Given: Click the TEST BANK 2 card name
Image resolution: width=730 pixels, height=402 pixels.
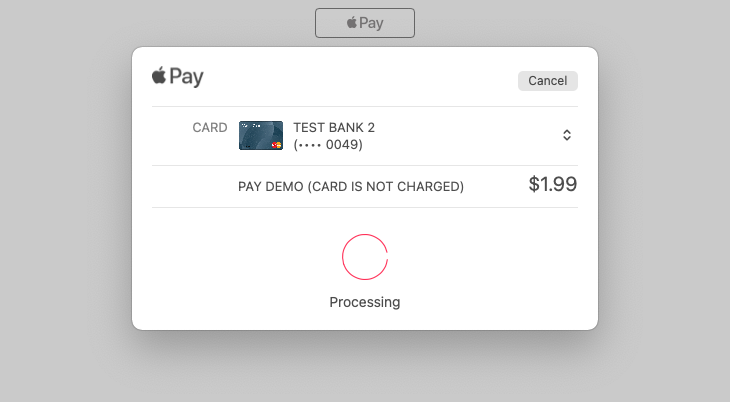Looking at the screenshot, I should tap(334, 127).
